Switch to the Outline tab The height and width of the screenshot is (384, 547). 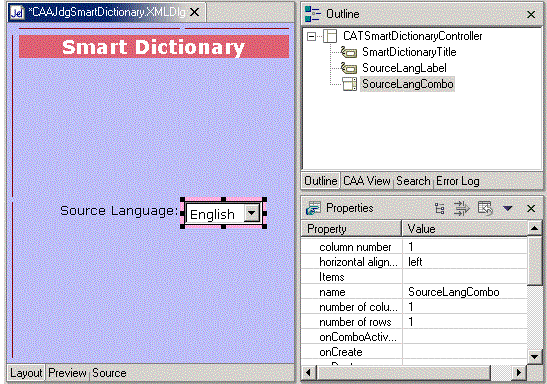[x=321, y=181]
